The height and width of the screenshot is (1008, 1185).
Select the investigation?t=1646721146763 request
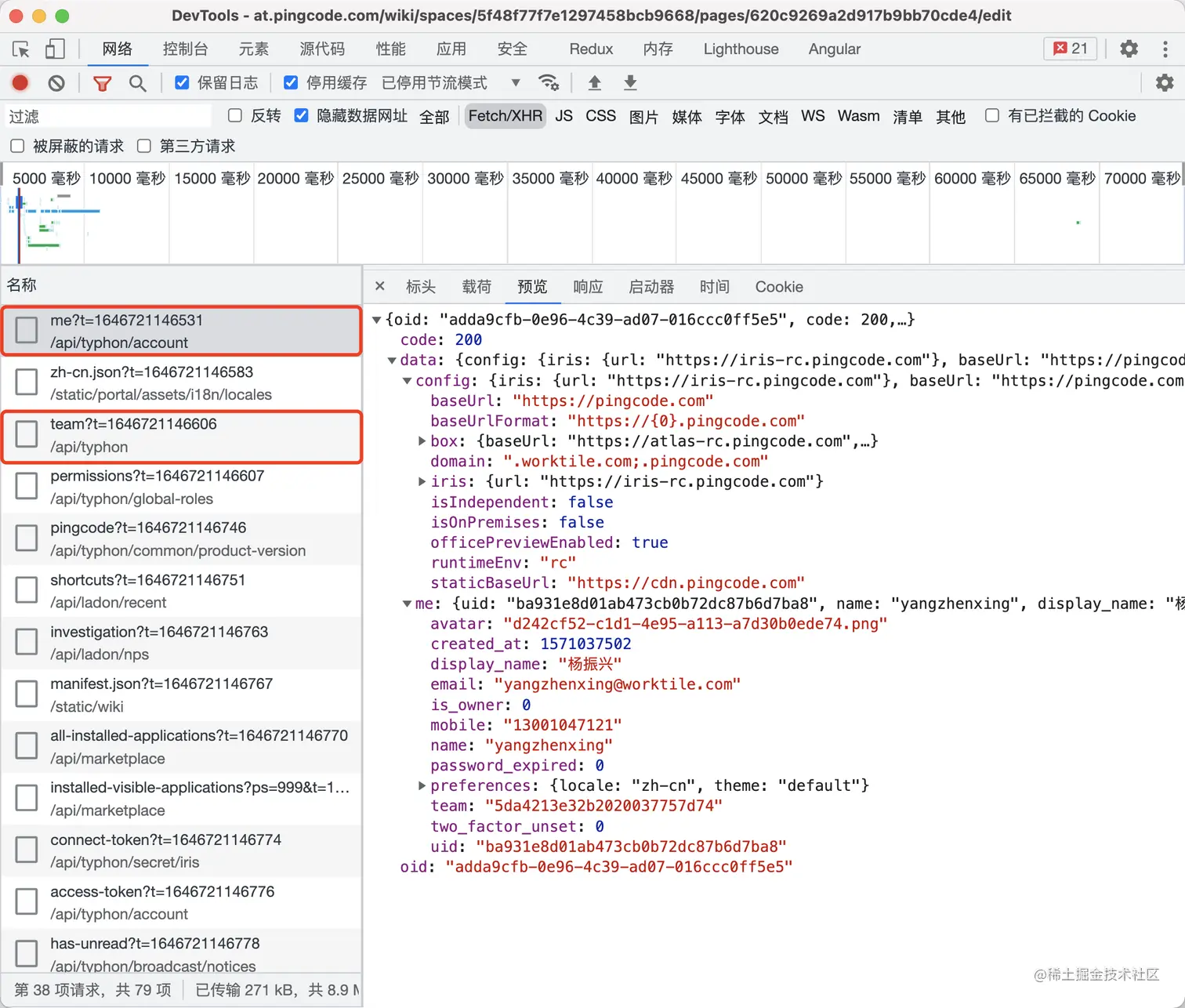[x=181, y=643]
